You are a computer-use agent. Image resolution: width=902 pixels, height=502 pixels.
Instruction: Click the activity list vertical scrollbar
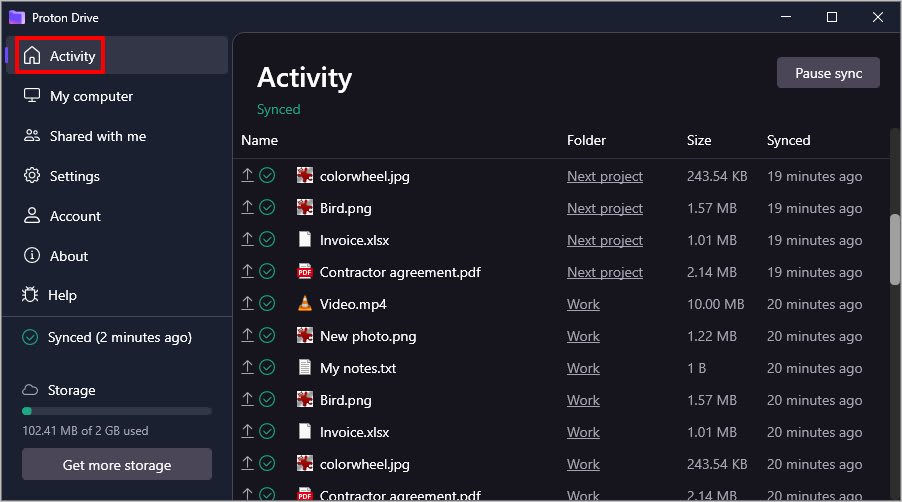point(895,250)
